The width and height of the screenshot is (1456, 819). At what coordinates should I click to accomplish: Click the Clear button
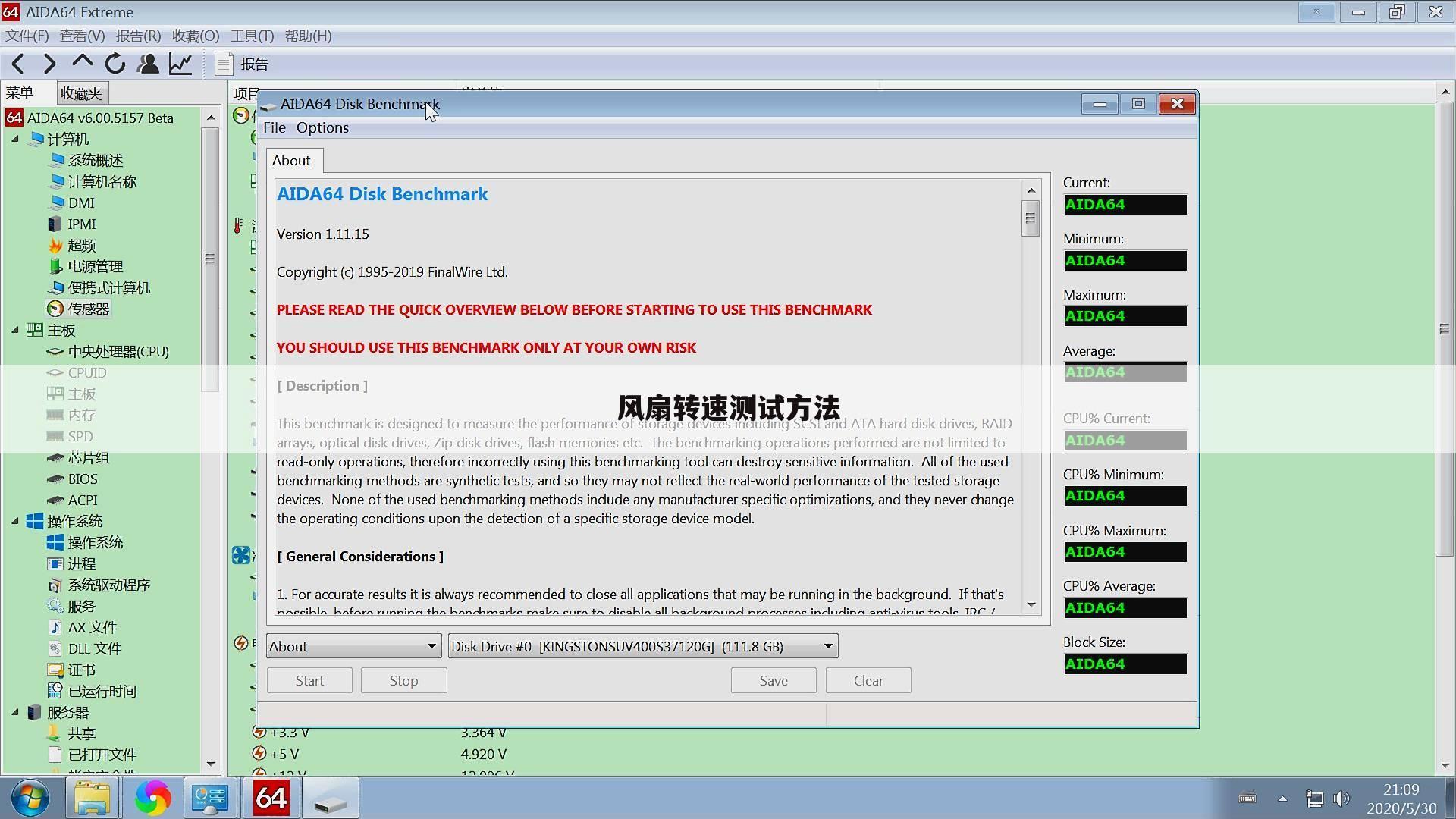tap(868, 681)
